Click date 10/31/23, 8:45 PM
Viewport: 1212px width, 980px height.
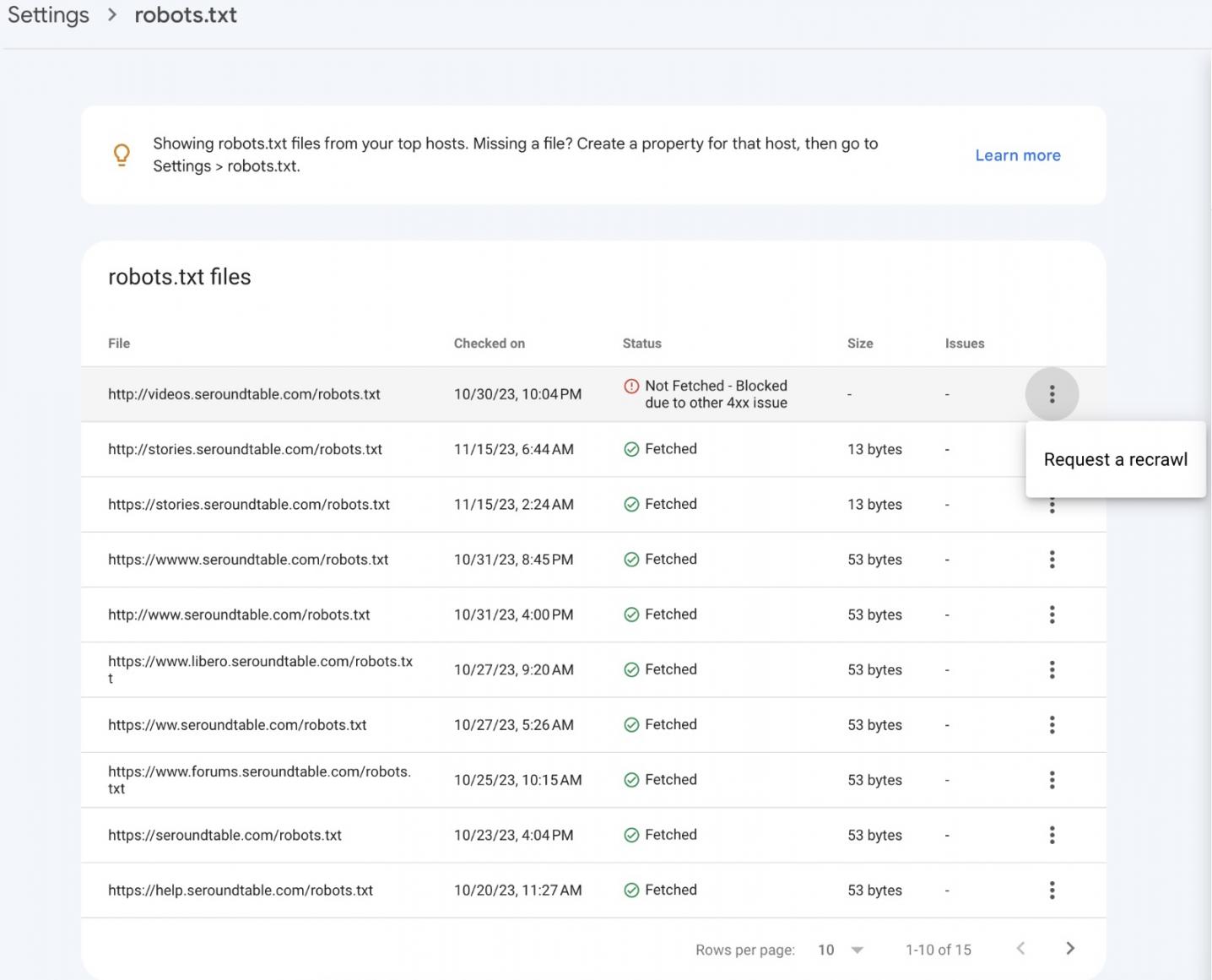point(514,560)
